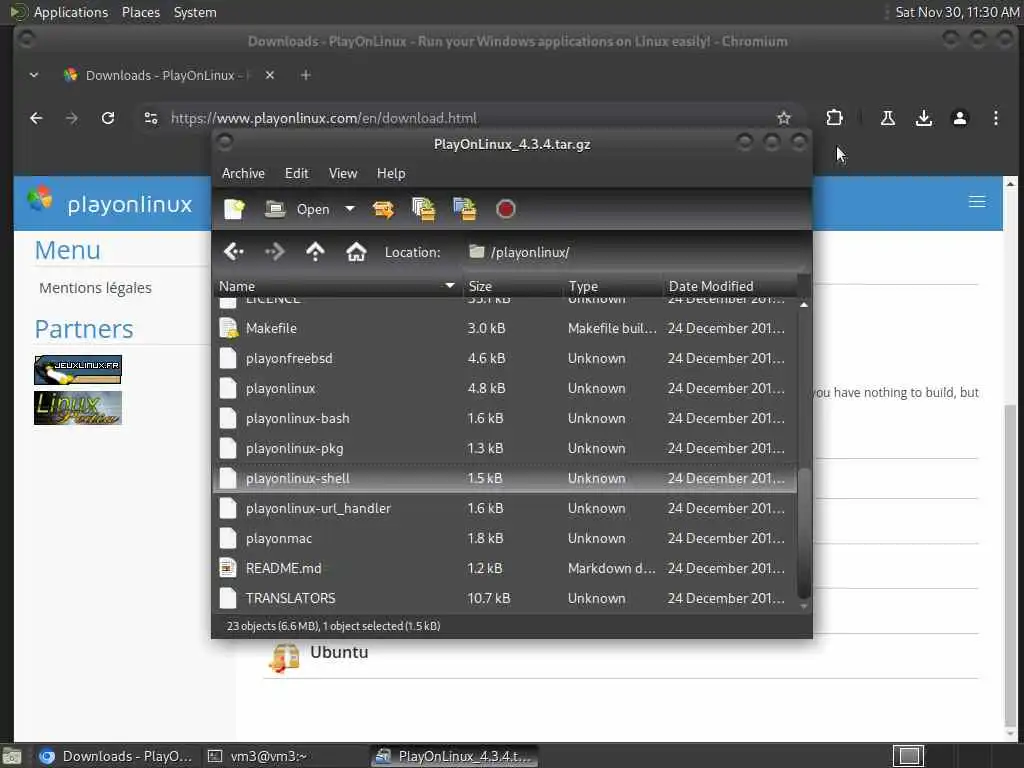Open the Edit menu
Image resolution: width=1024 pixels, height=768 pixels.
(296, 173)
